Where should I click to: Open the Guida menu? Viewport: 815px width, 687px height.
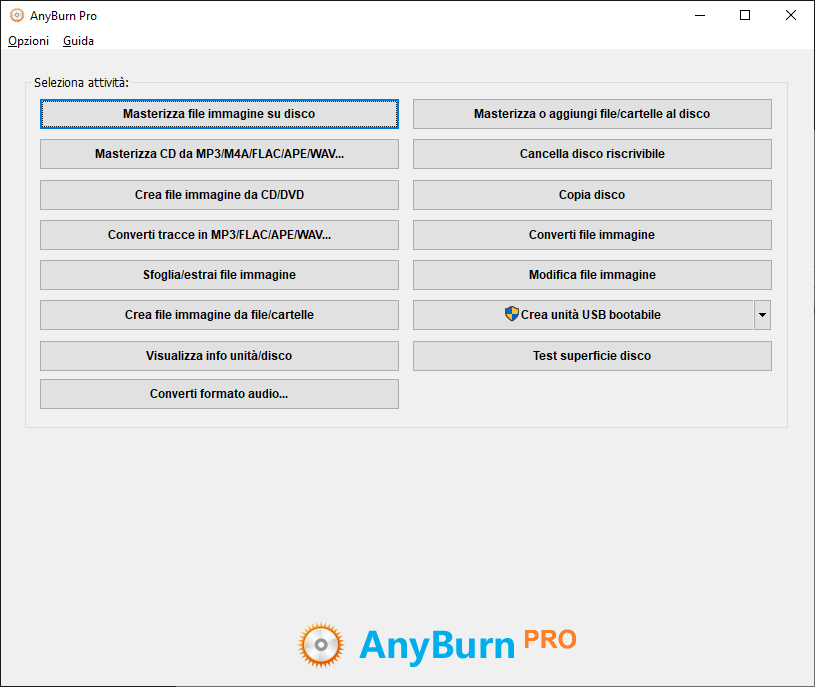[x=78, y=41]
